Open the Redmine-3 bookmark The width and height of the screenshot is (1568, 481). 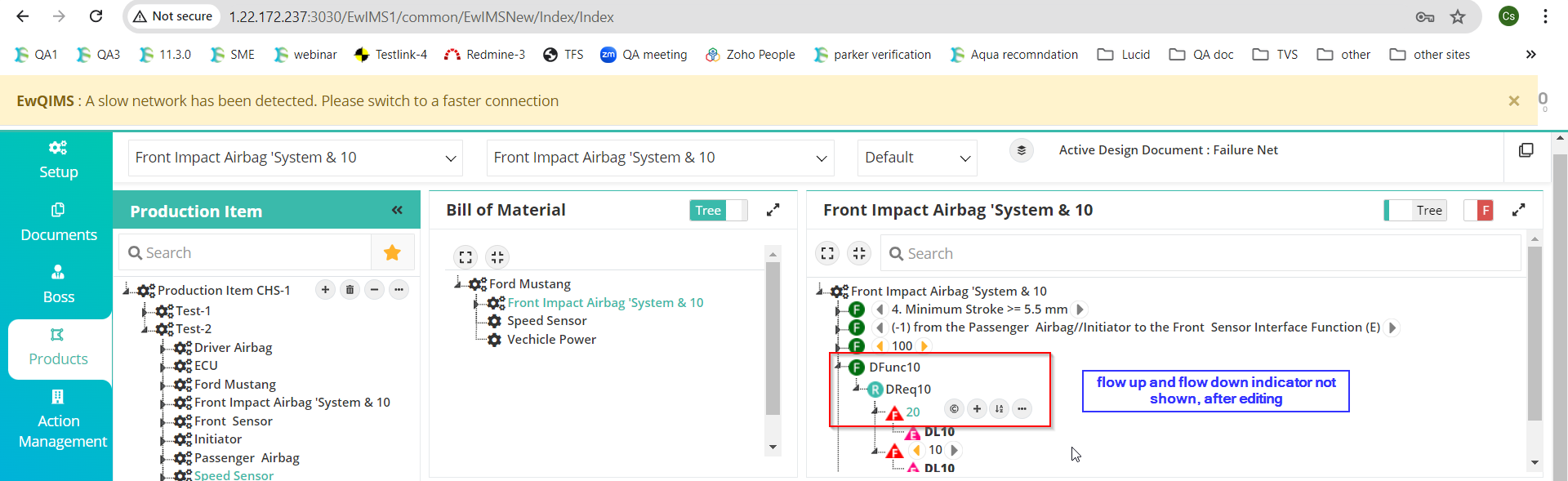[x=484, y=55]
